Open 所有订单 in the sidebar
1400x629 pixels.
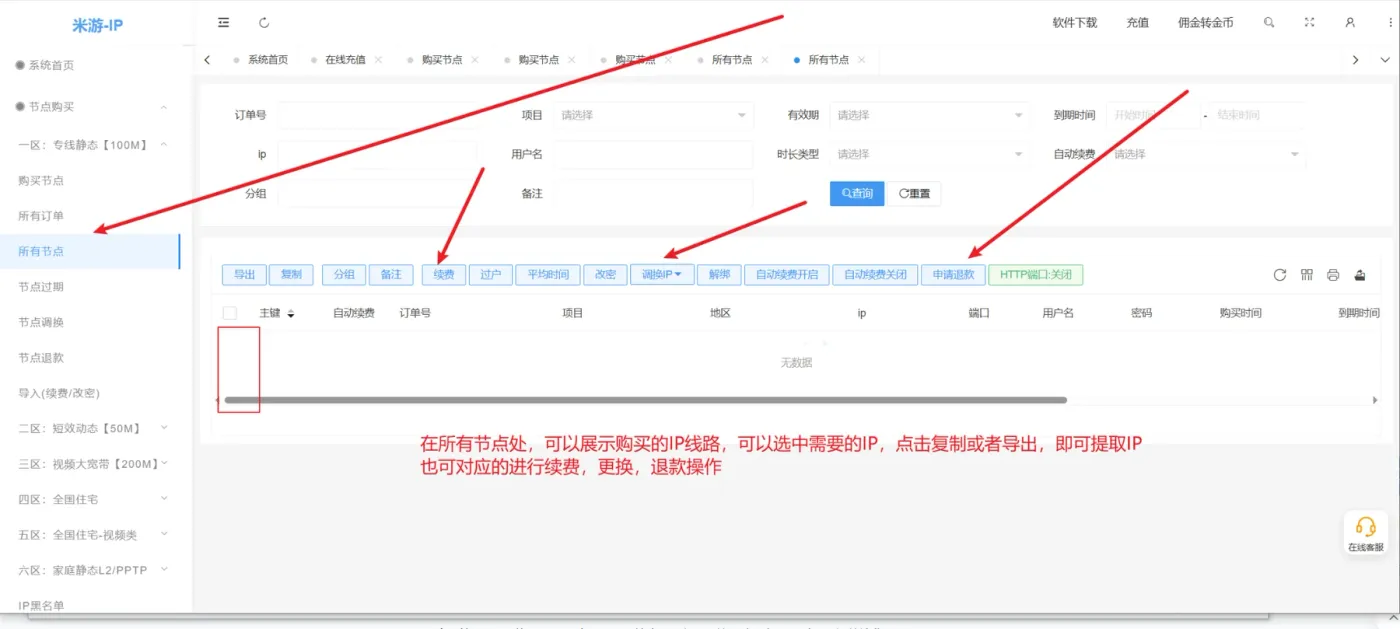pyautogui.click(x=41, y=216)
